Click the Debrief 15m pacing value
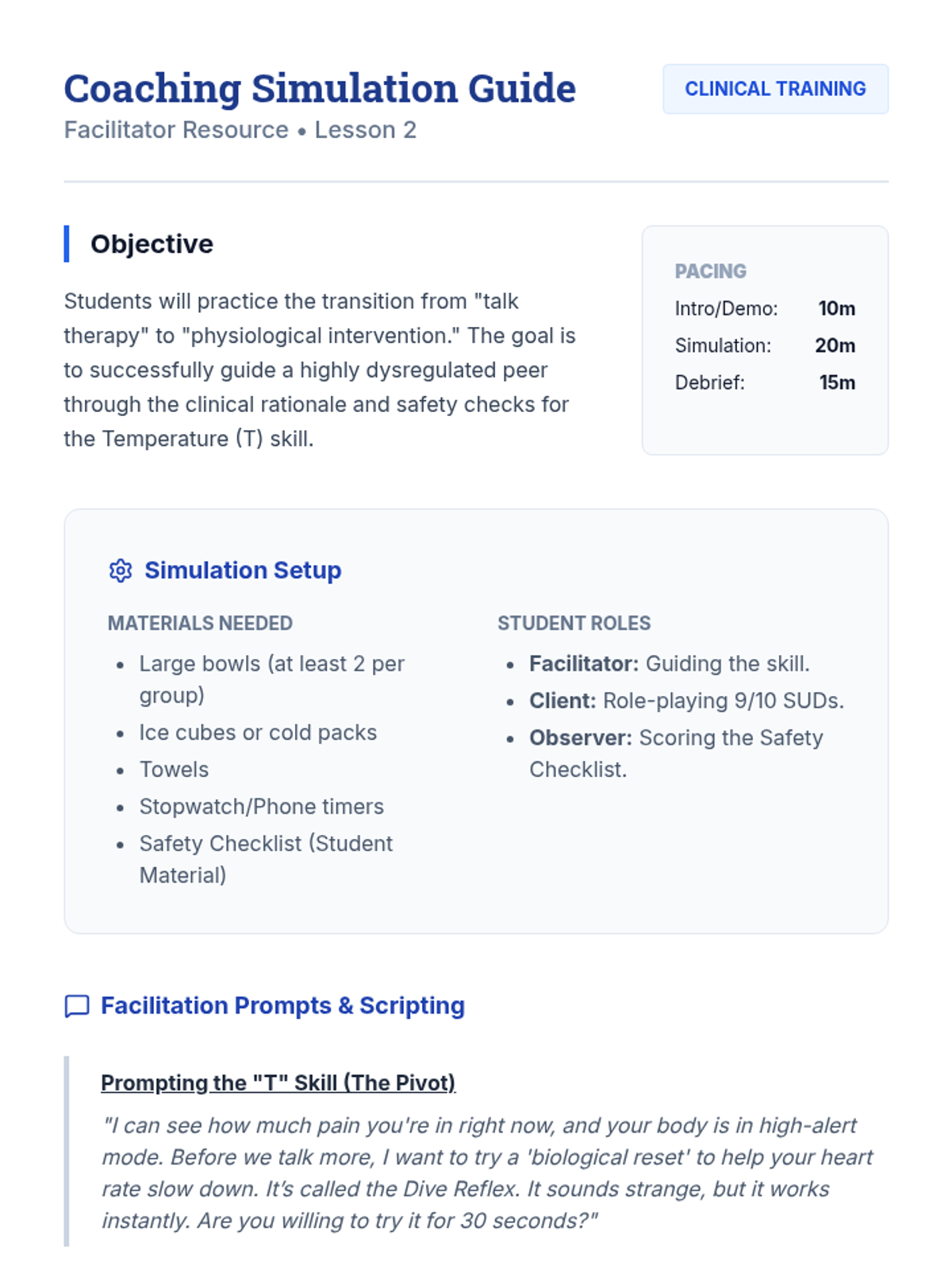952x1270 pixels. point(837,383)
